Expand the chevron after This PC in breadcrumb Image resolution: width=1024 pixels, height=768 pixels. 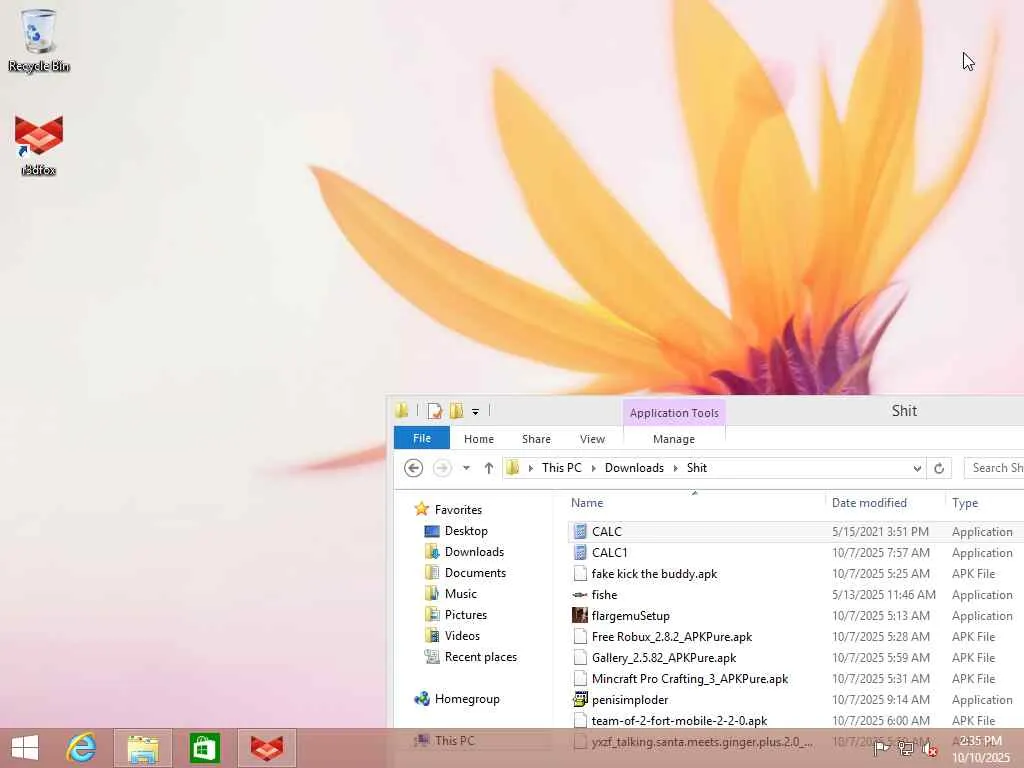594,468
